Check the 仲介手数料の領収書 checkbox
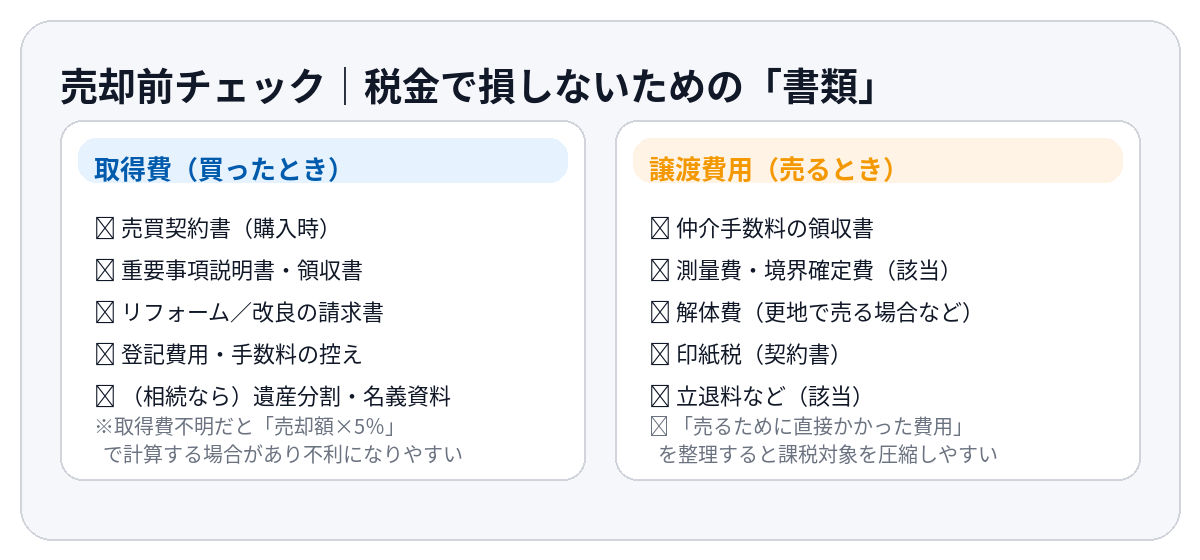Screen dimensions: 1200x560 [x=659, y=228]
